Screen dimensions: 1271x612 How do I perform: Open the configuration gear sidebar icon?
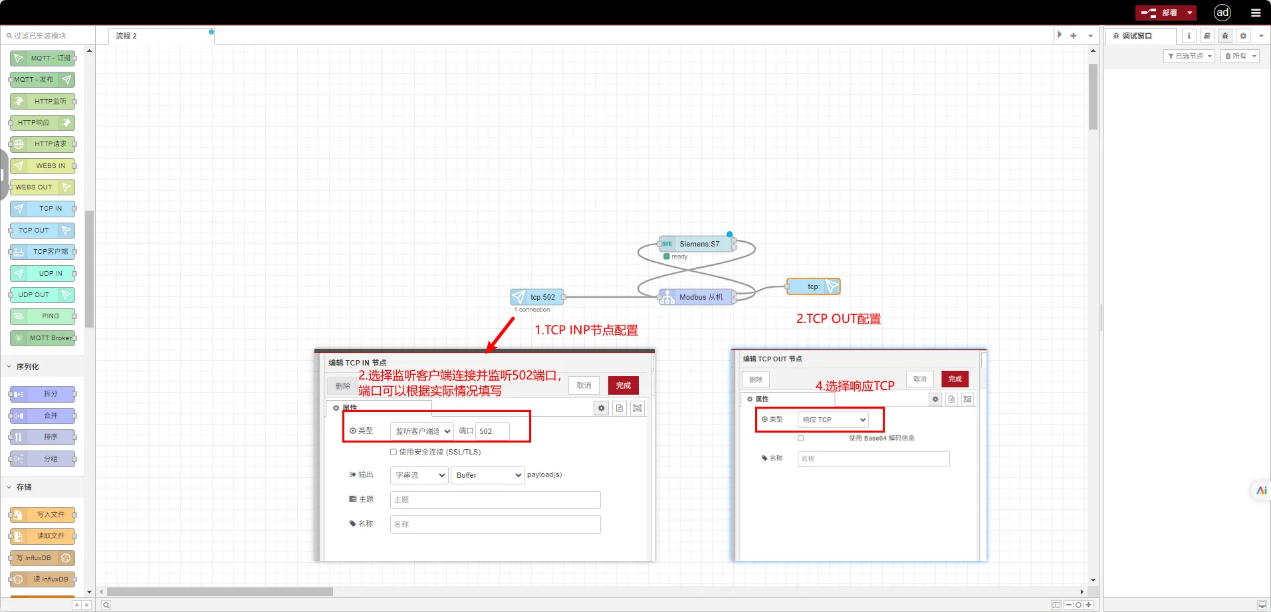(1243, 35)
